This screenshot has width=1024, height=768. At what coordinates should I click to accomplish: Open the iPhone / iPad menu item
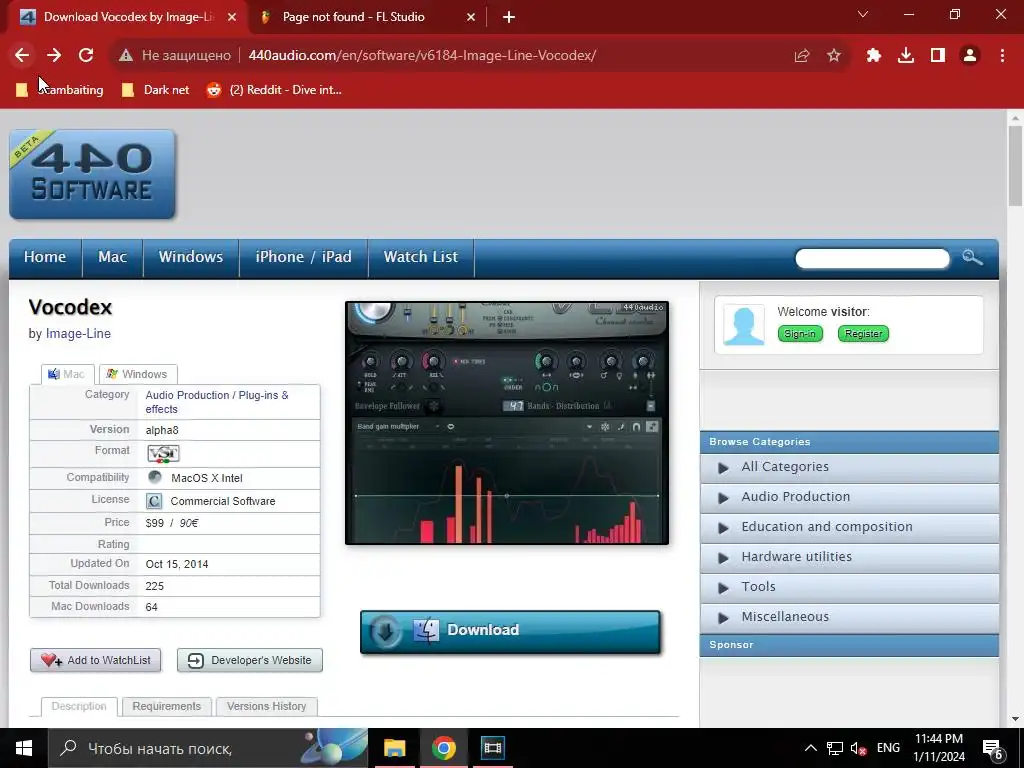(304, 257)
